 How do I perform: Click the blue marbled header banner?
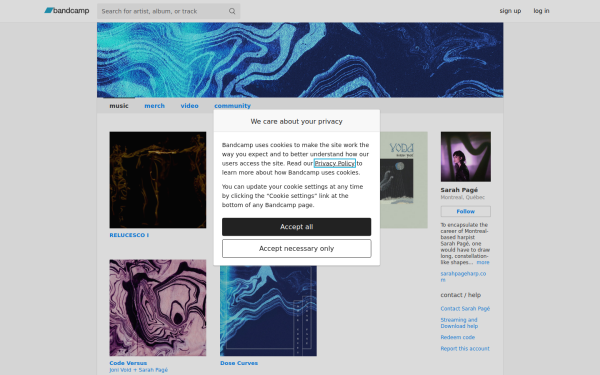[x=300, y=60]
